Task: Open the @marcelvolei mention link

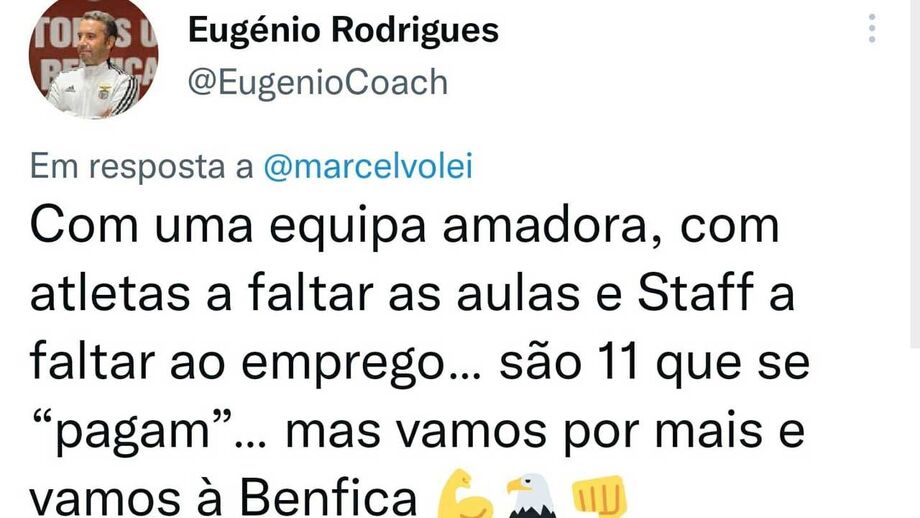Action: point(368,166)
